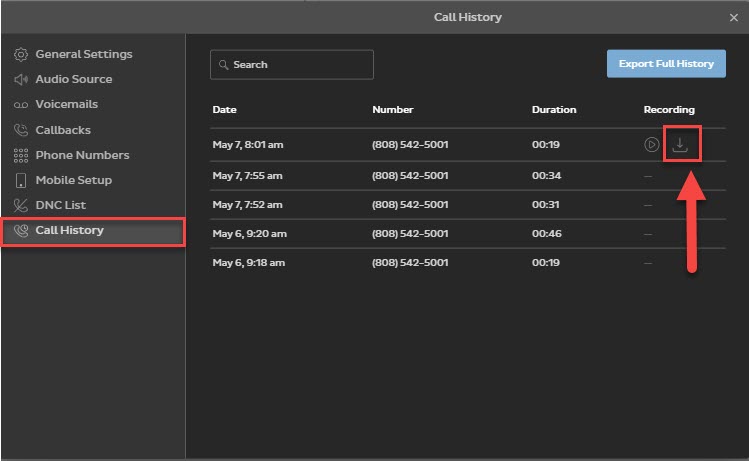Click the Duration column header
Viewport: 749px width, 461px height.
[553, 110]
